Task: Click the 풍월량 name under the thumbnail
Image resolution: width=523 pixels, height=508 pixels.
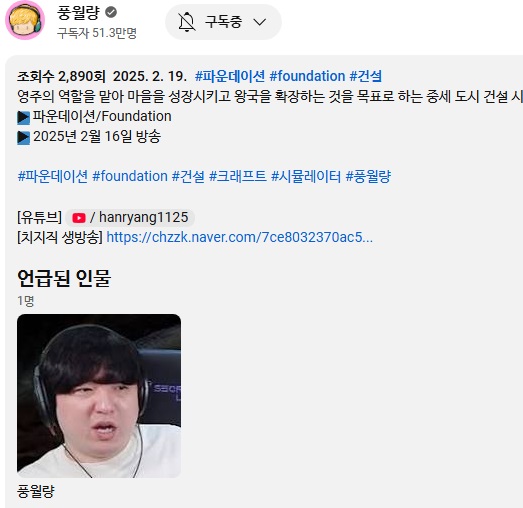Action: [36, 491]
